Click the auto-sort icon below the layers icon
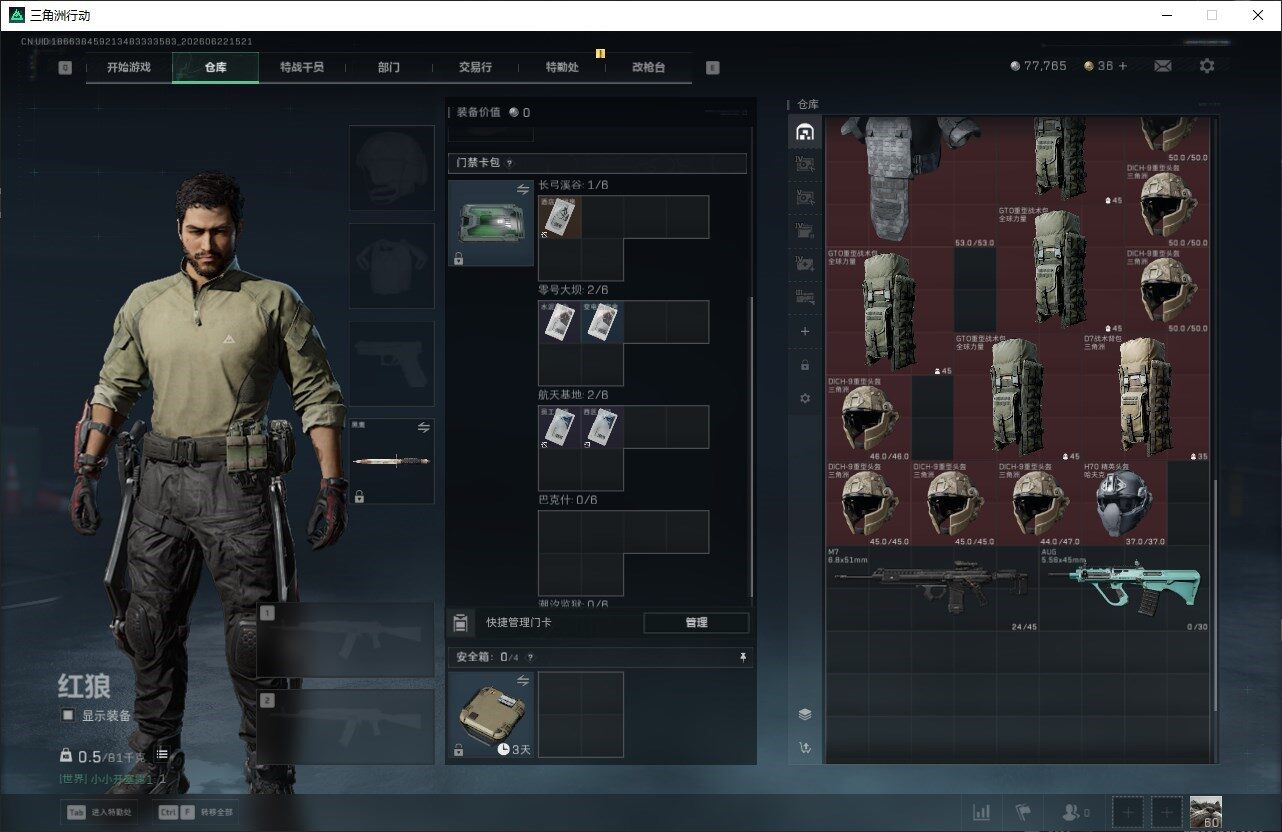This screenshot has height=832, width=1282. [805, 747]
